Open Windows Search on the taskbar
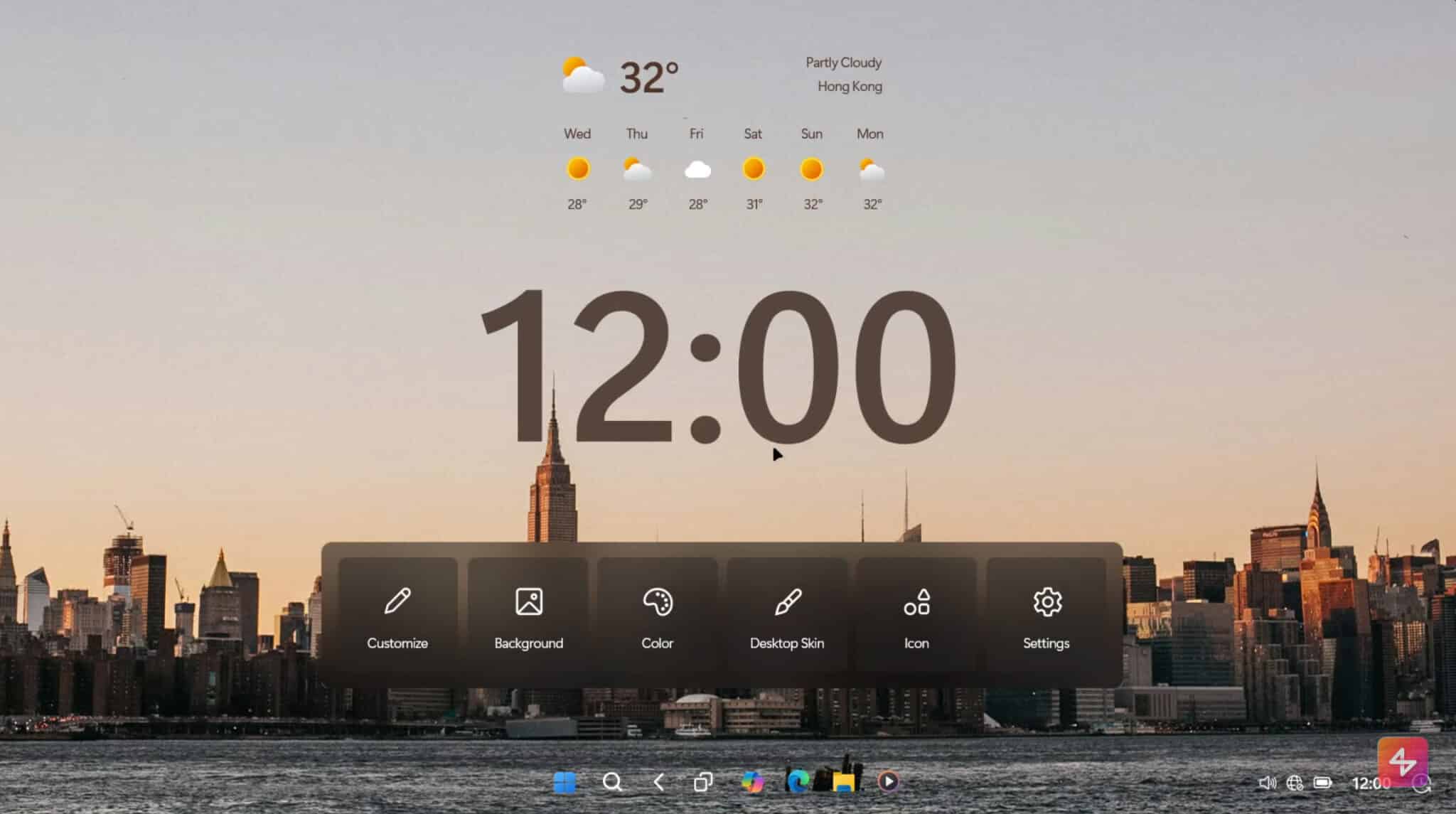The height and width of the screenshot is (814, 1456). pos(612,781)
